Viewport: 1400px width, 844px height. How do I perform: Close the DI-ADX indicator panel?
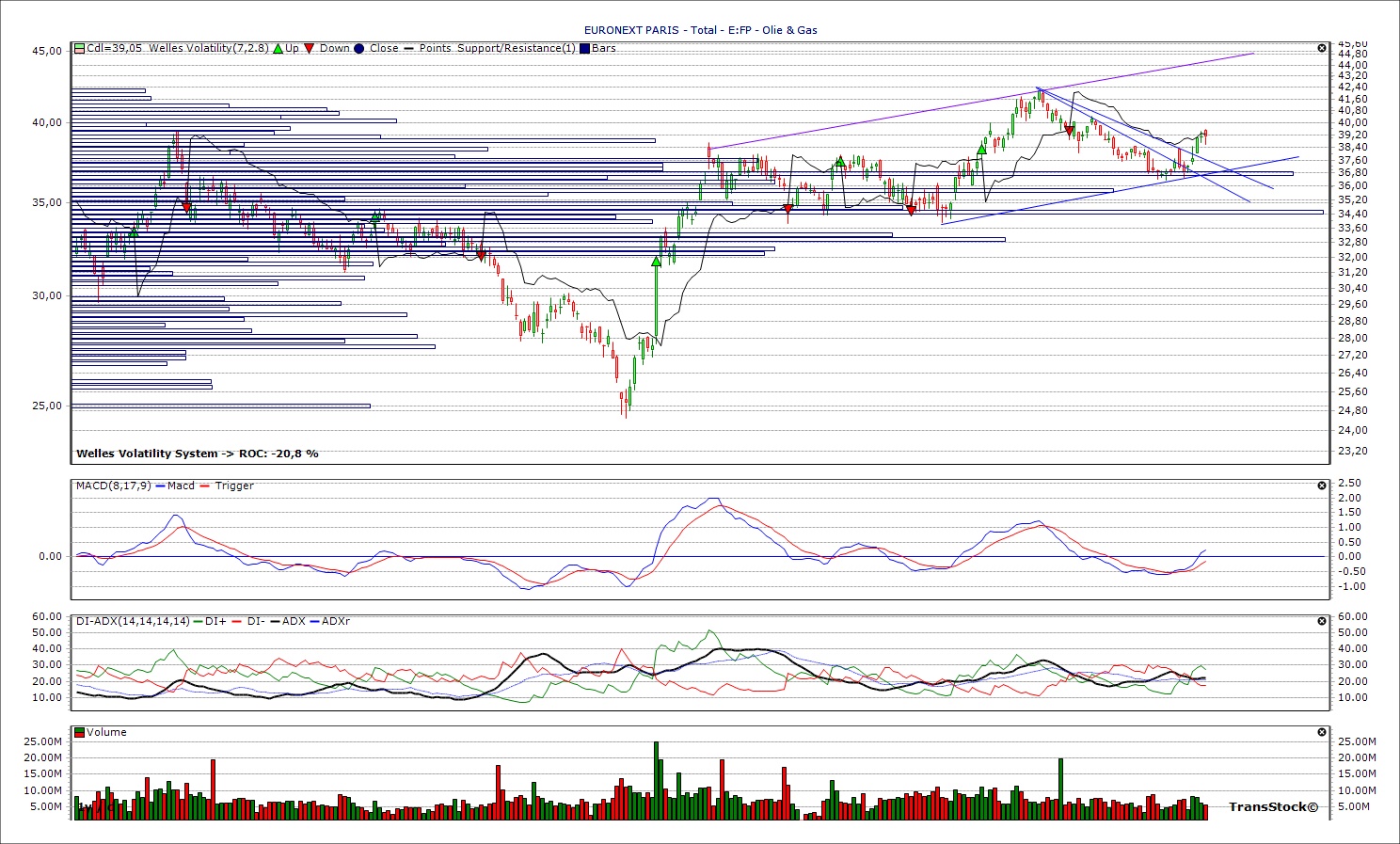click(1322, 621)
